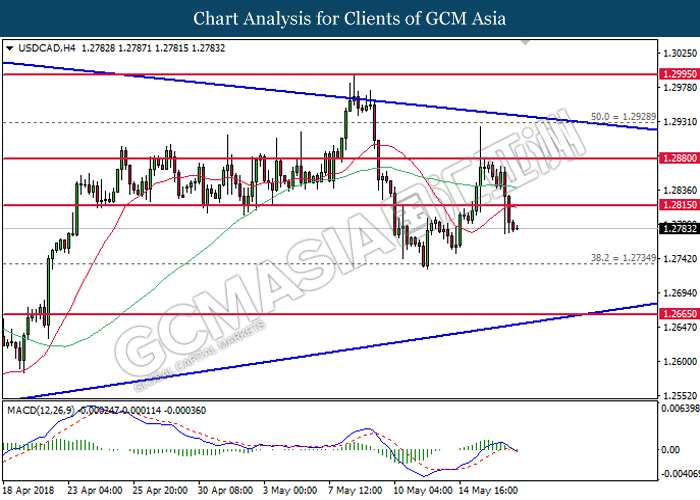Click the dropdown triangle beside USDCAD,H4
This screenshot has height=500, width=700.
[x=10, y=48]
